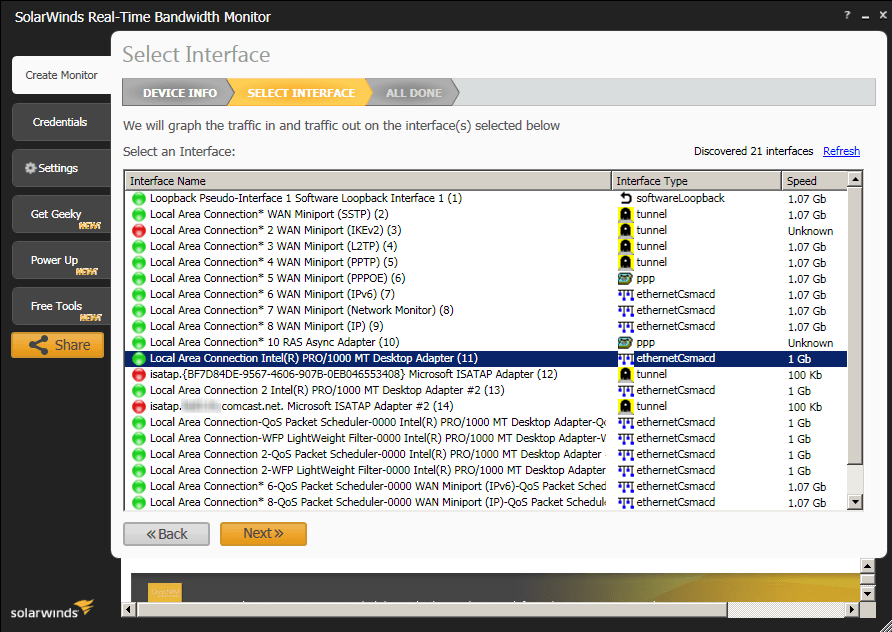
Task: Click the ppp icon in the PPPOE row
Action: [626, 278]
